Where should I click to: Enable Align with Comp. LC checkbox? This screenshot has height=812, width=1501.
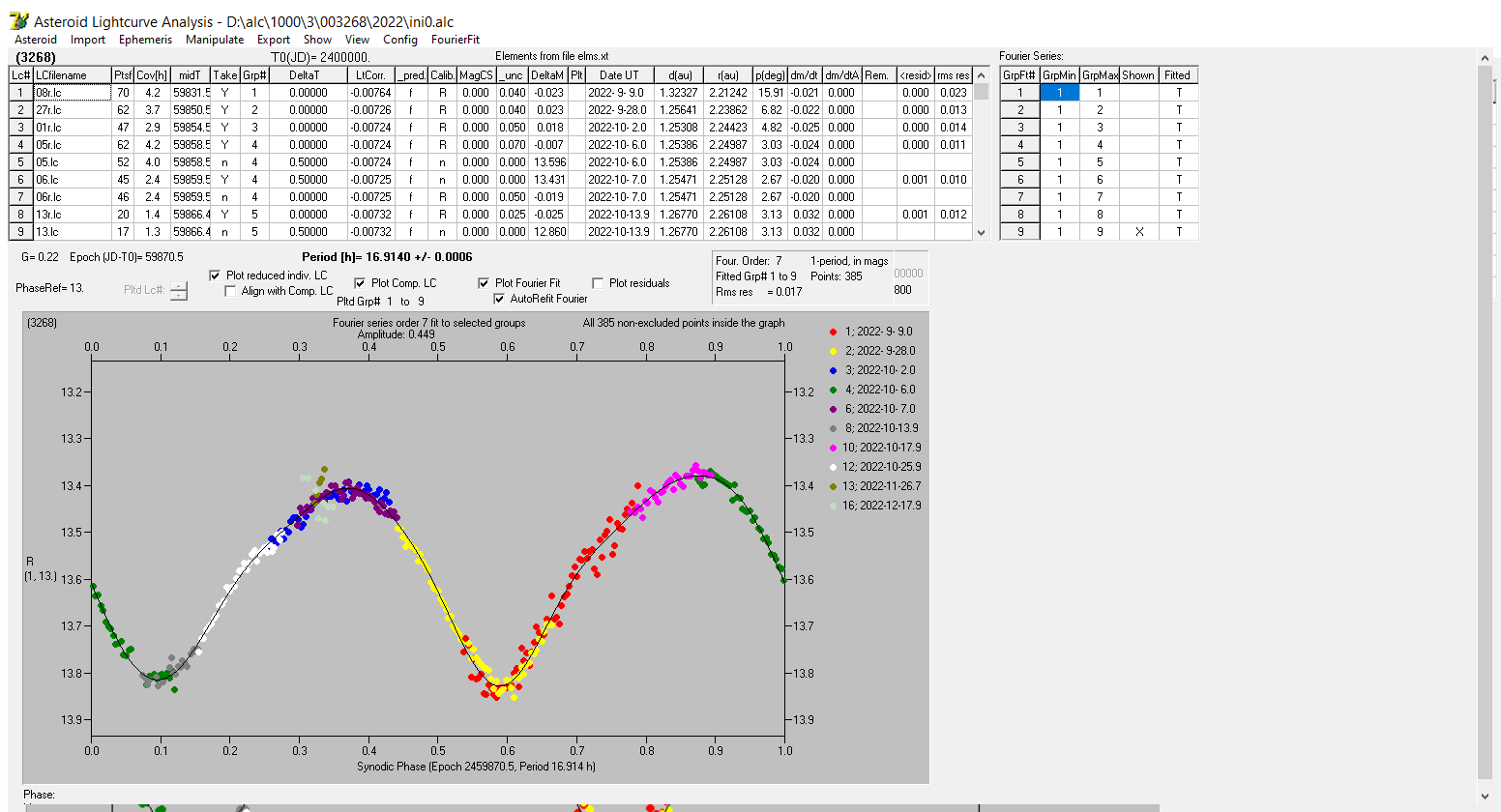point(230,291)
